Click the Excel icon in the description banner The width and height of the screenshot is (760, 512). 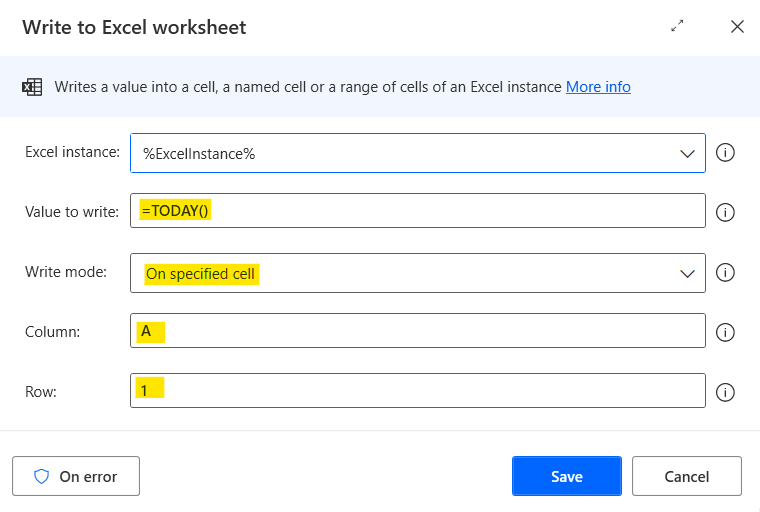pyautogui.click(x=32, y=87)
